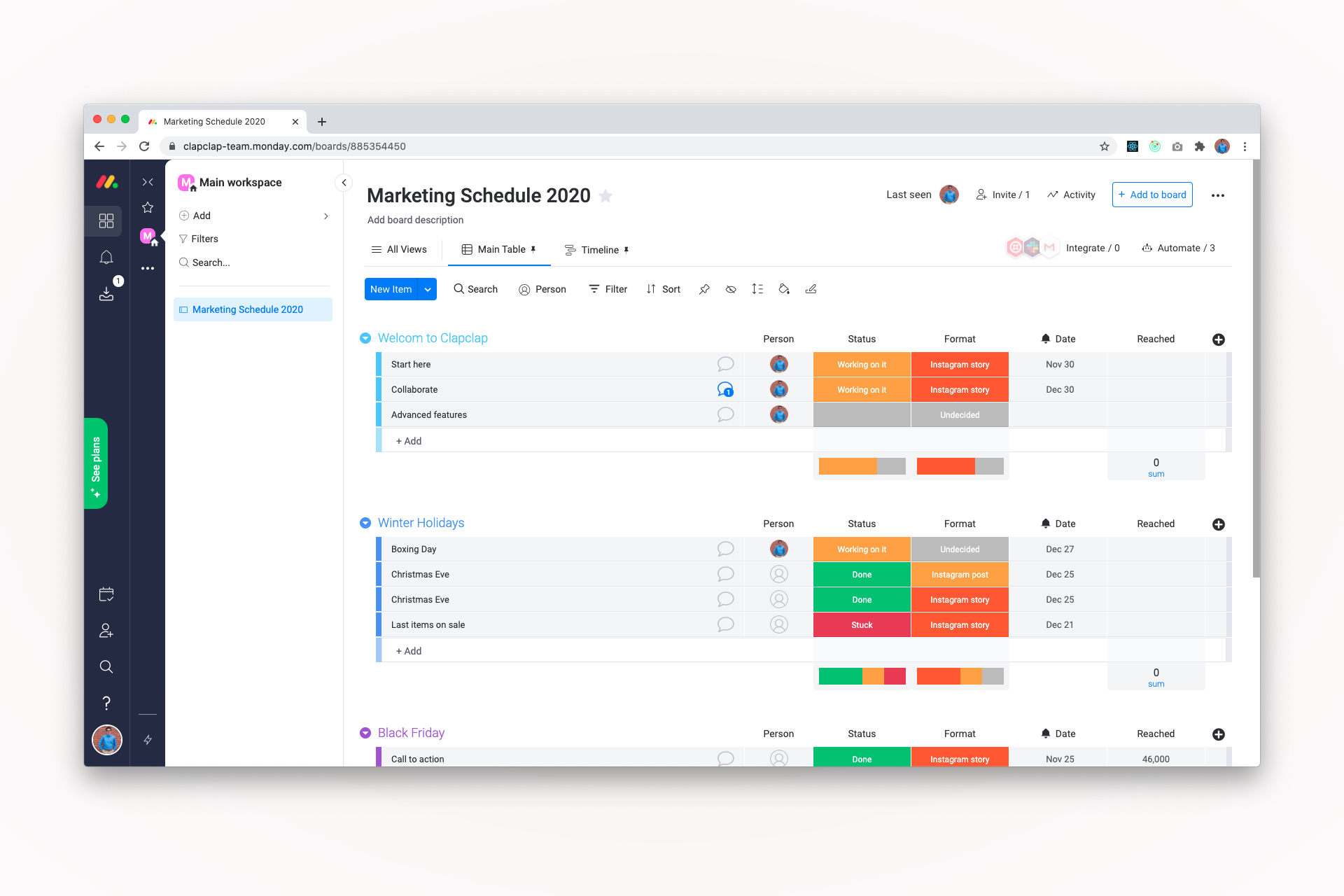Click the Add to board button
The image size is (1344, 896).
point(1152,195)
